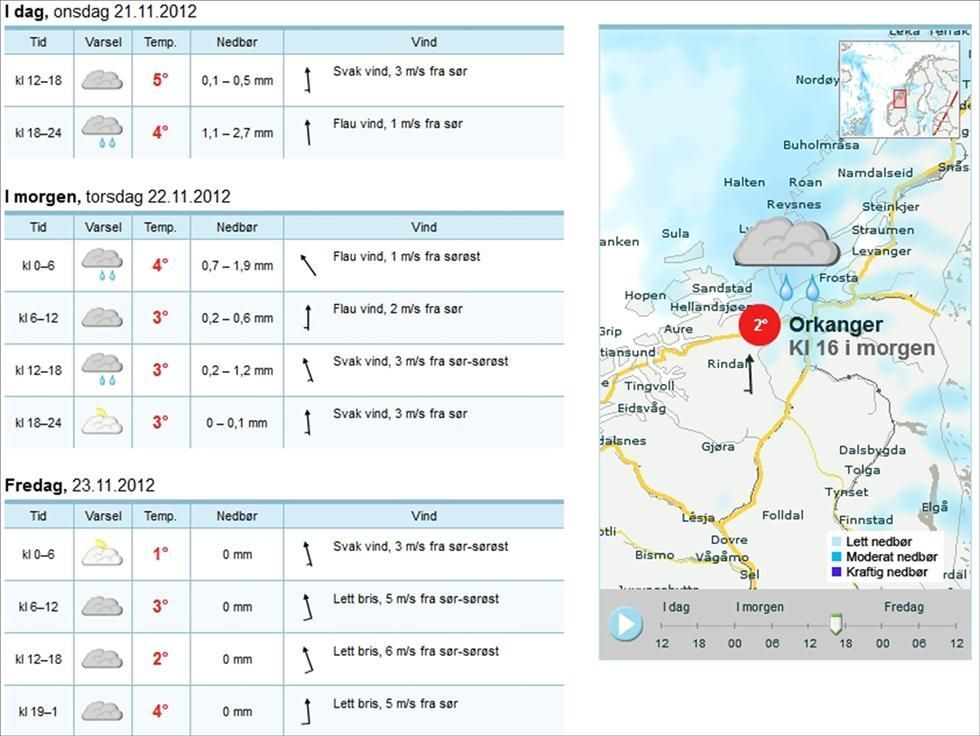Click the Orkanger place name on the map
980x736 pixels.
tap(835, 325)
